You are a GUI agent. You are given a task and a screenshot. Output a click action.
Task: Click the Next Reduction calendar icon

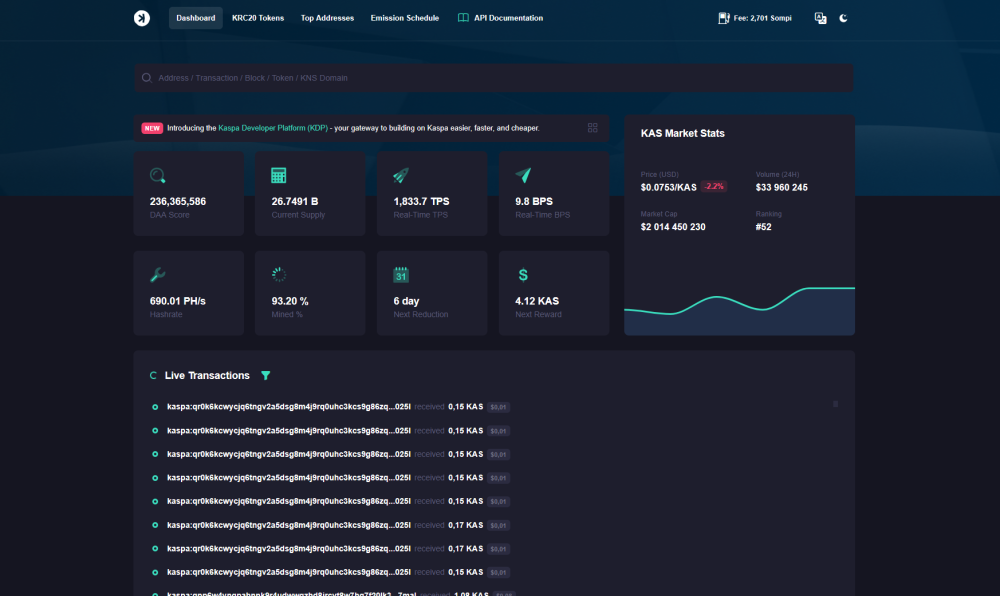coord(401,275)
